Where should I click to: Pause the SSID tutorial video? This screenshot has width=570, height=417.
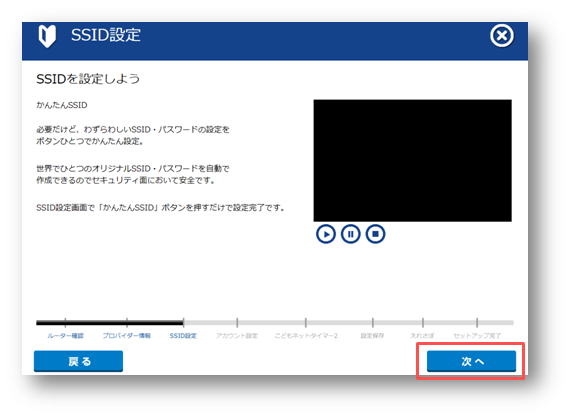click(x=350, y=234)
